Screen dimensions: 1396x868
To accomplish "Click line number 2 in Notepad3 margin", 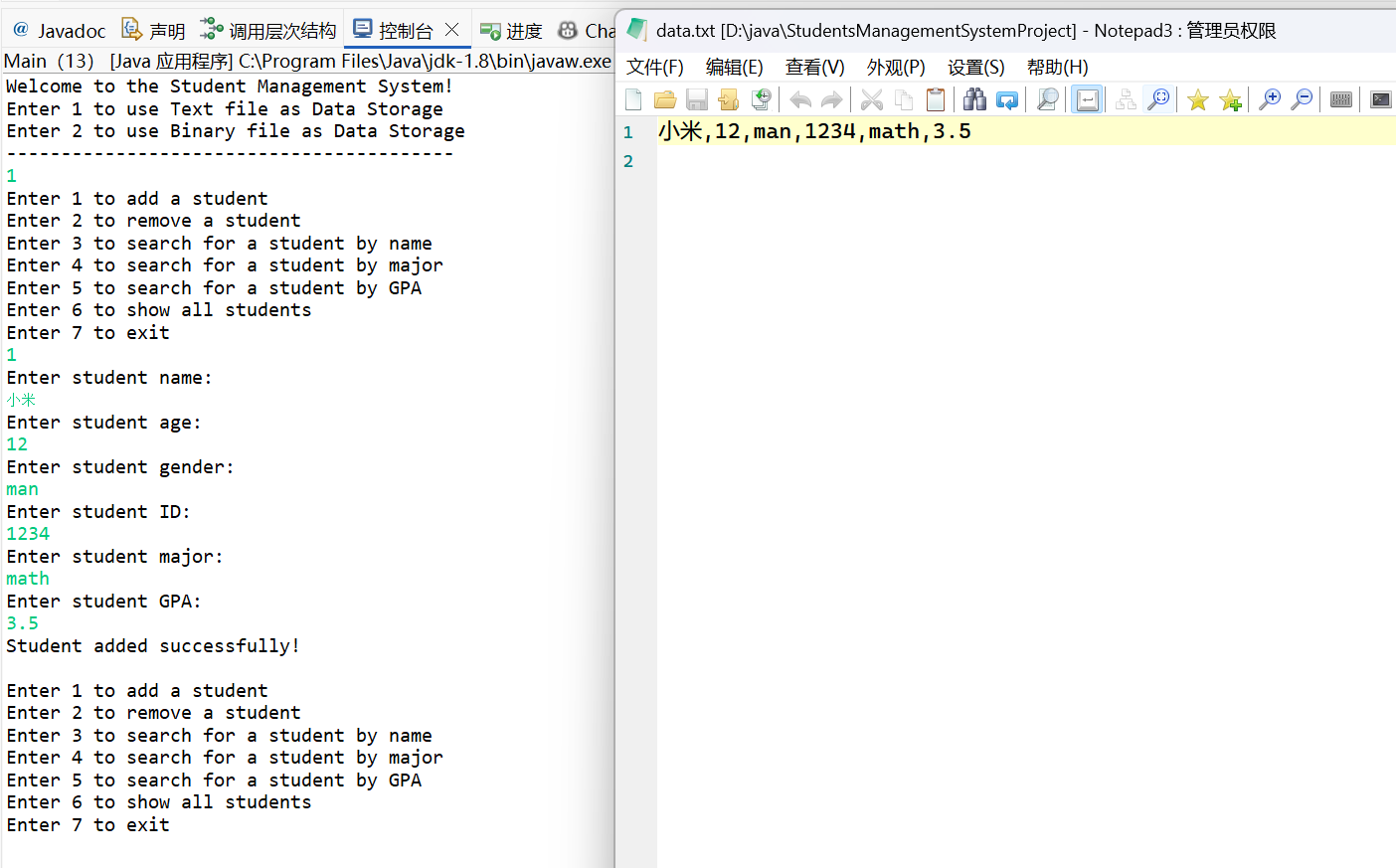I will tap(628, 161).
